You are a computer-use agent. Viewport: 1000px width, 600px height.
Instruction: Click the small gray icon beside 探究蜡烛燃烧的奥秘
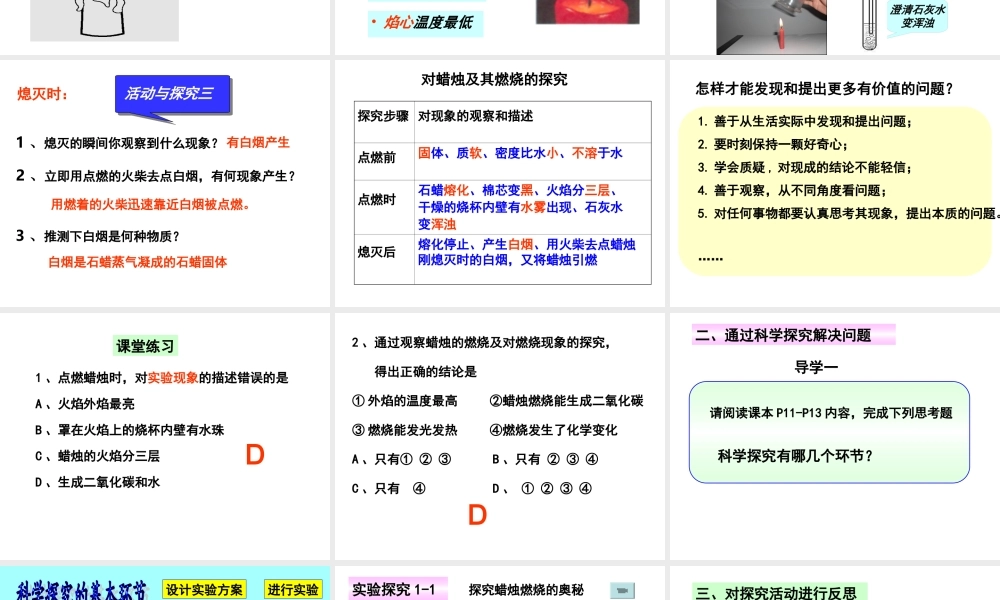click(x=622, y=590)
